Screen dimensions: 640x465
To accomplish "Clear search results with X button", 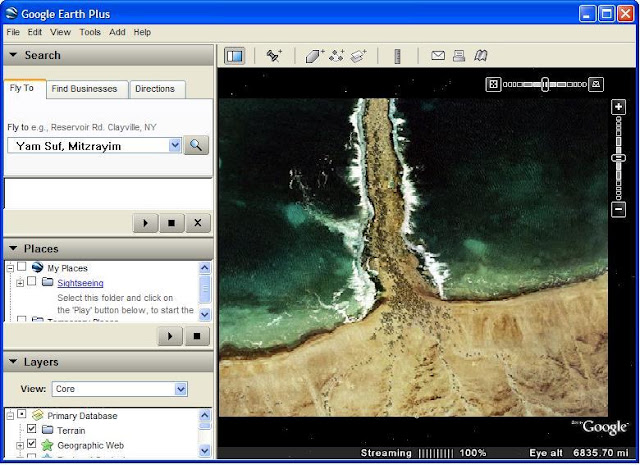I will coord(198,223).
